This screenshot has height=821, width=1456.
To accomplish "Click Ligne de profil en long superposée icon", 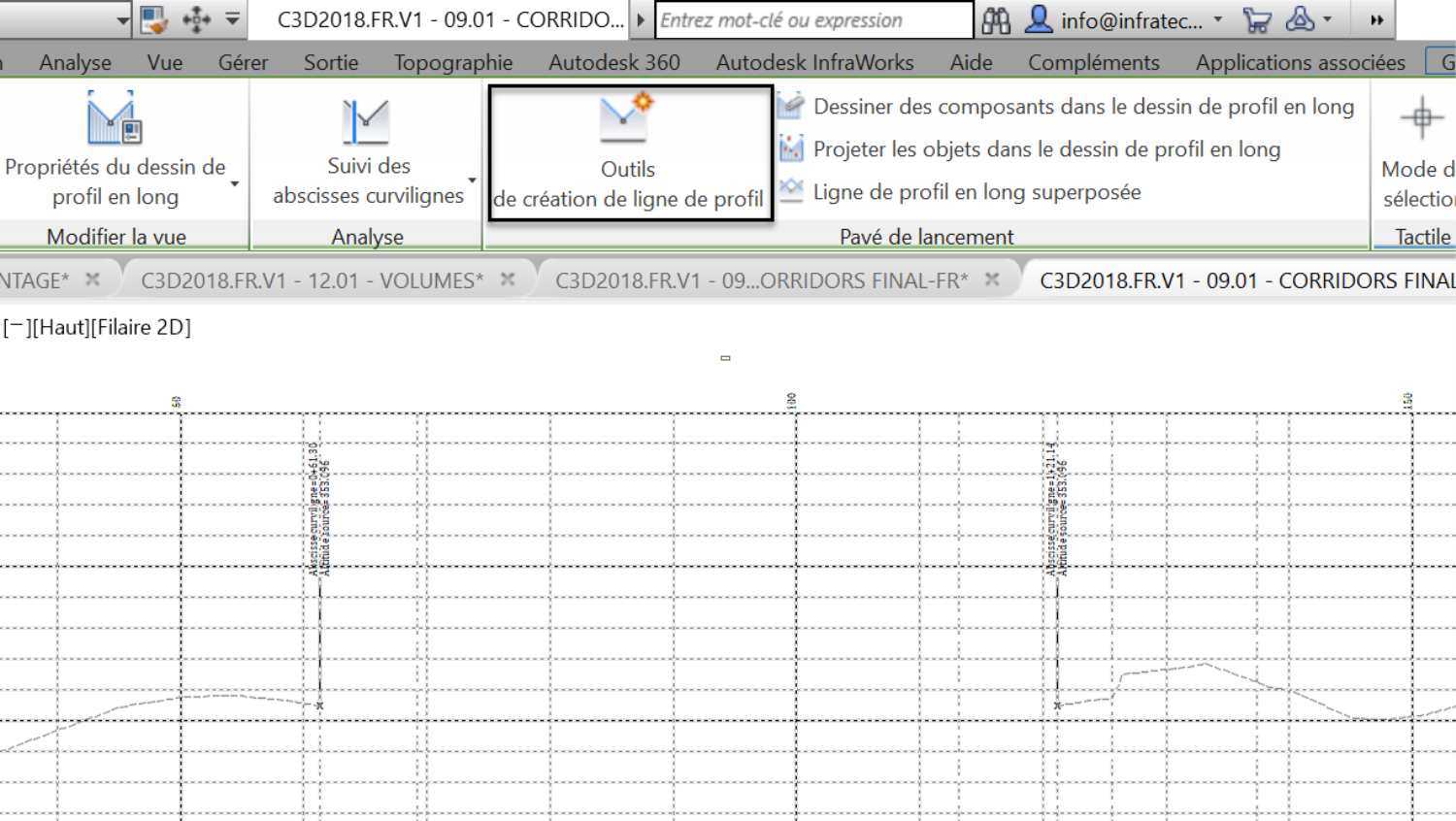I will pyautogui.click(x=791, y=190).
